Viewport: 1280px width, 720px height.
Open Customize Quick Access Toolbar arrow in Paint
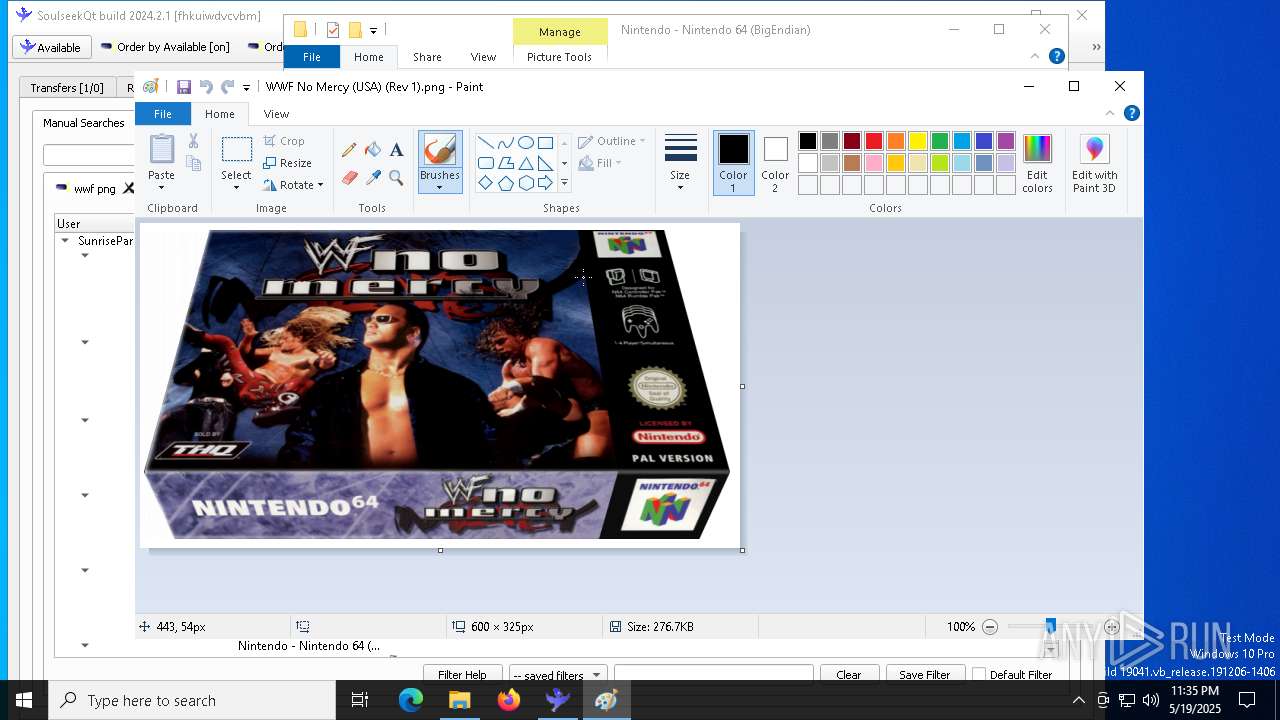(x=246, y=88)
